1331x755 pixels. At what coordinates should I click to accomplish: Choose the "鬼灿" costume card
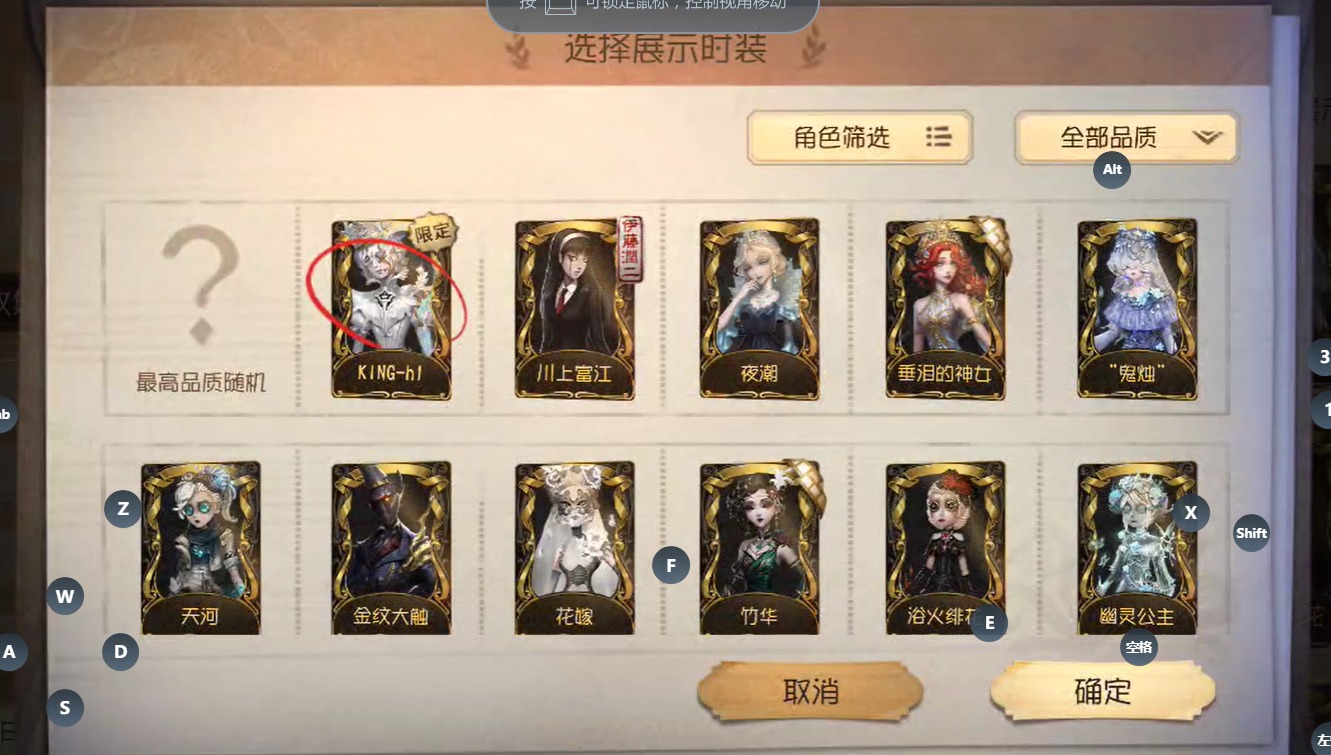pyautogui.click(x=1137, y=308)
